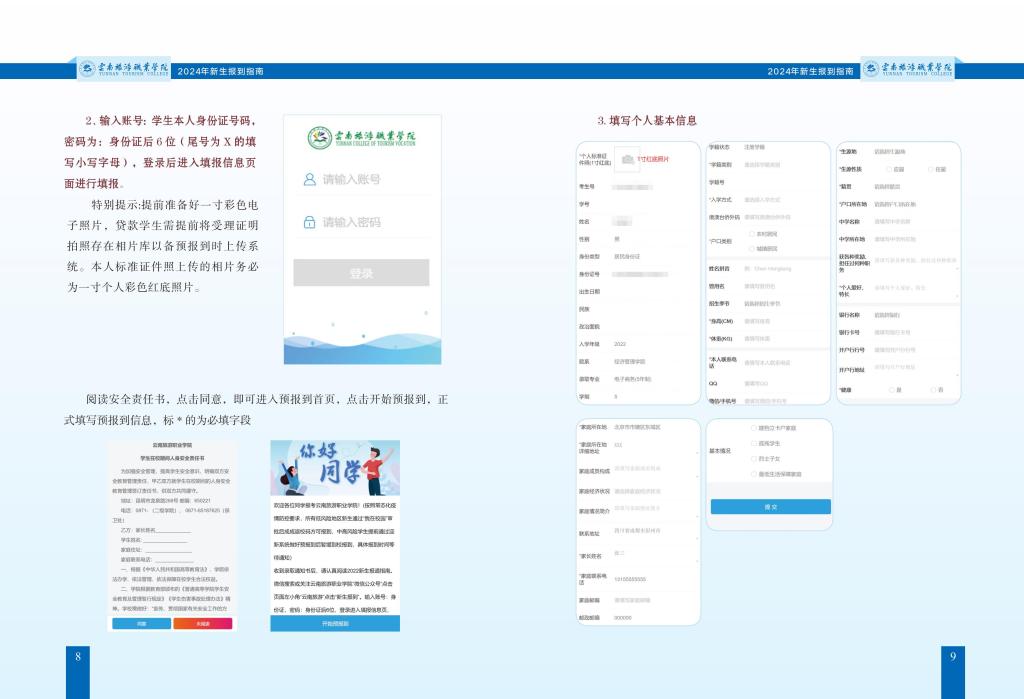Screen dimensions: 1024x699
Task: Click the college emblem in left header
Action: (88, 70)
